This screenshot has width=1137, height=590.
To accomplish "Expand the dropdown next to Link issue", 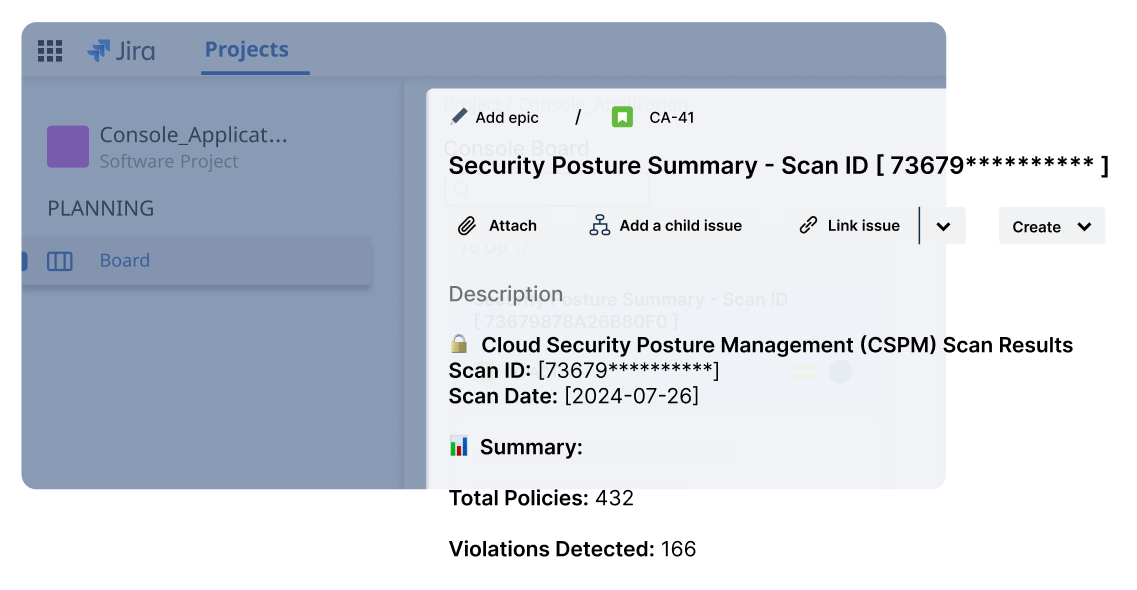I will coord(943,226).
